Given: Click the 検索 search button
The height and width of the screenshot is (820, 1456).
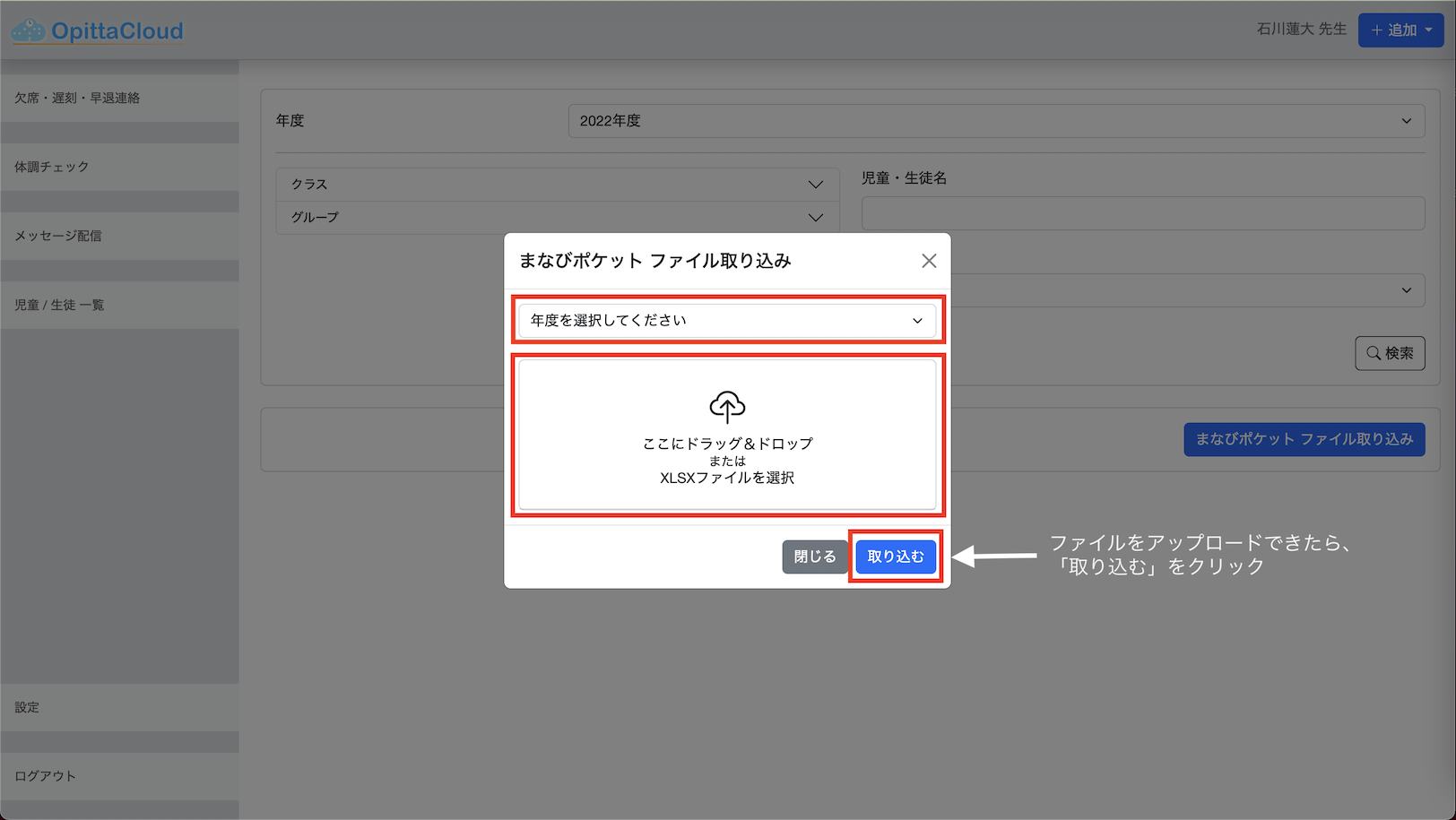Looking at the screenshot, I should 1390,353.
